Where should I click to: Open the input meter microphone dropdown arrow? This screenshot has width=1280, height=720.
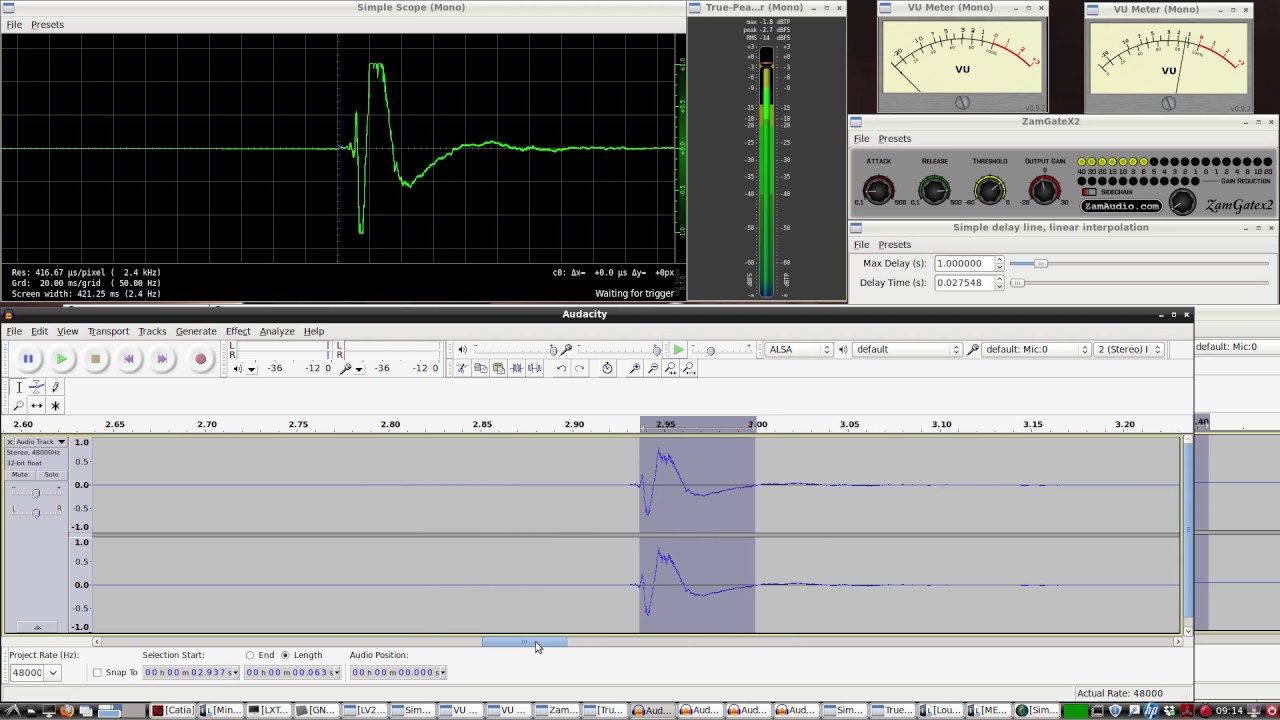pos(359,369)
